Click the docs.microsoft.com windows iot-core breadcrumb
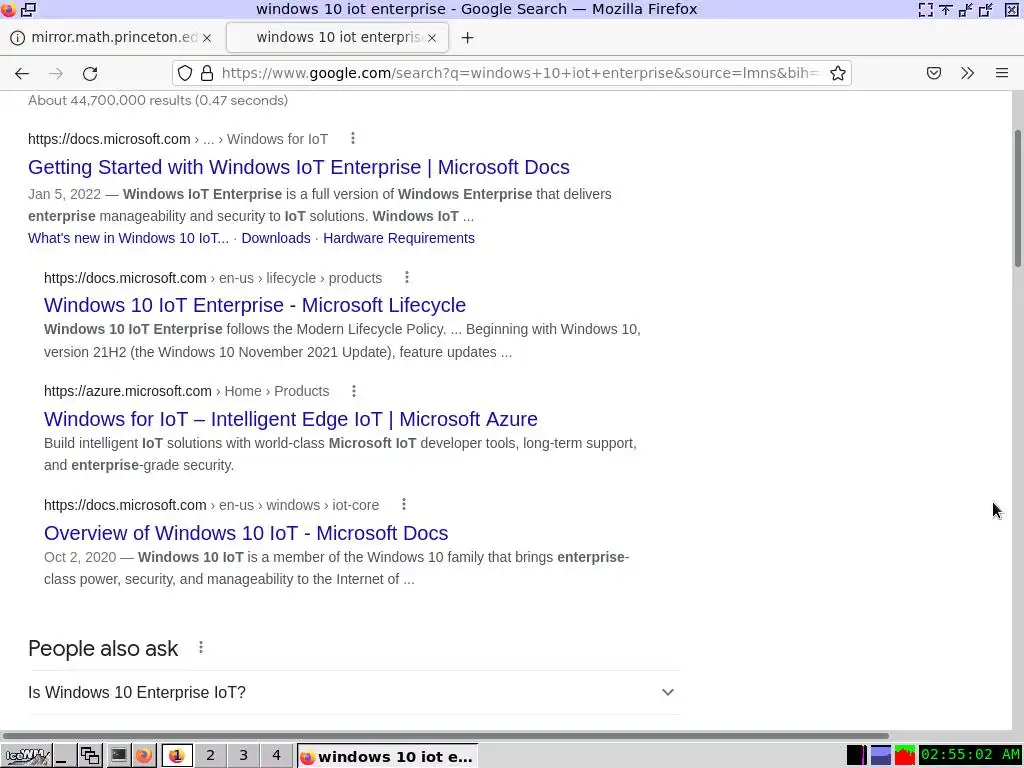 click(x=211, y=505)
